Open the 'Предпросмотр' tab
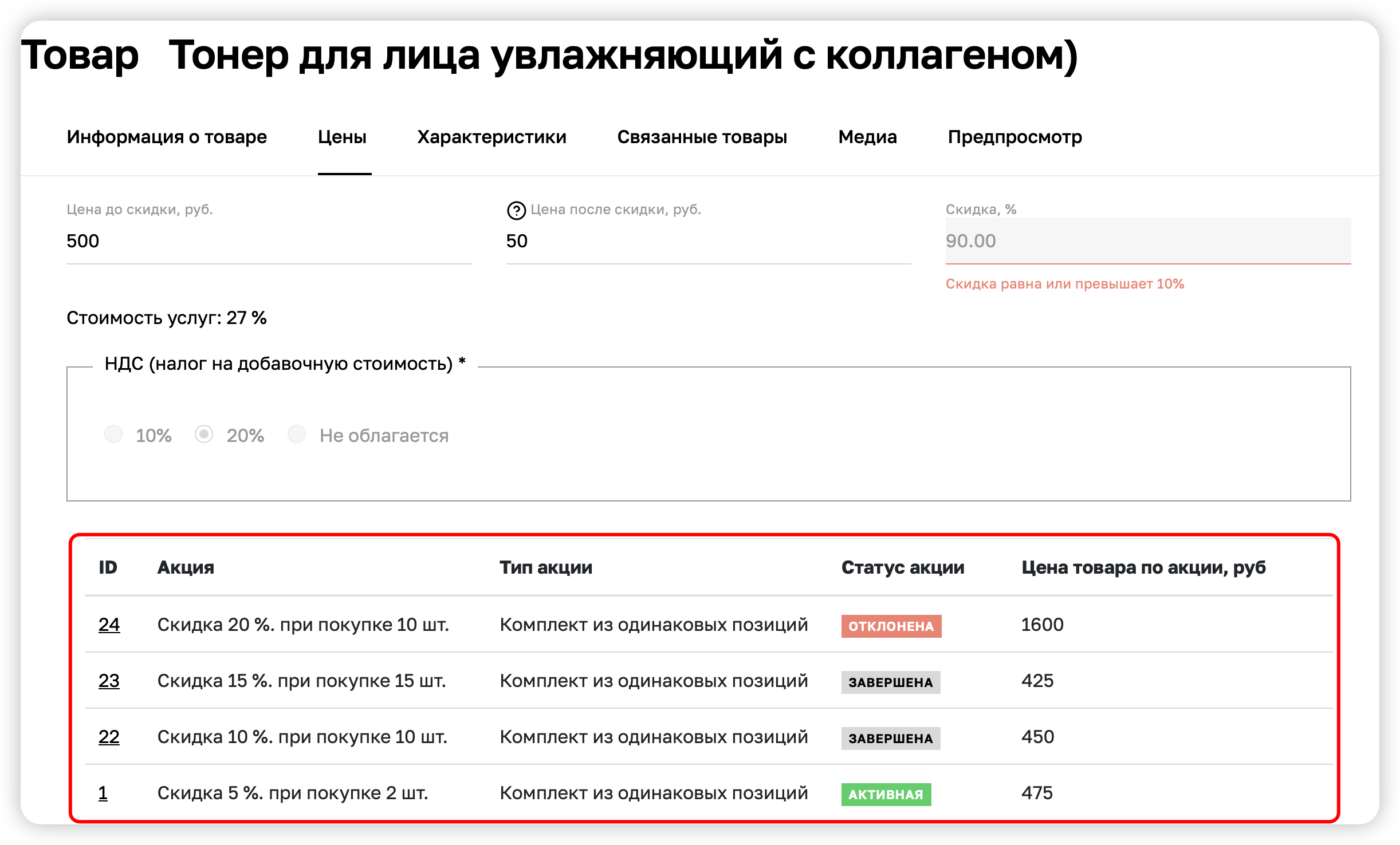The width and height of the screenshot is (1400, 845). pos(1015,137)
